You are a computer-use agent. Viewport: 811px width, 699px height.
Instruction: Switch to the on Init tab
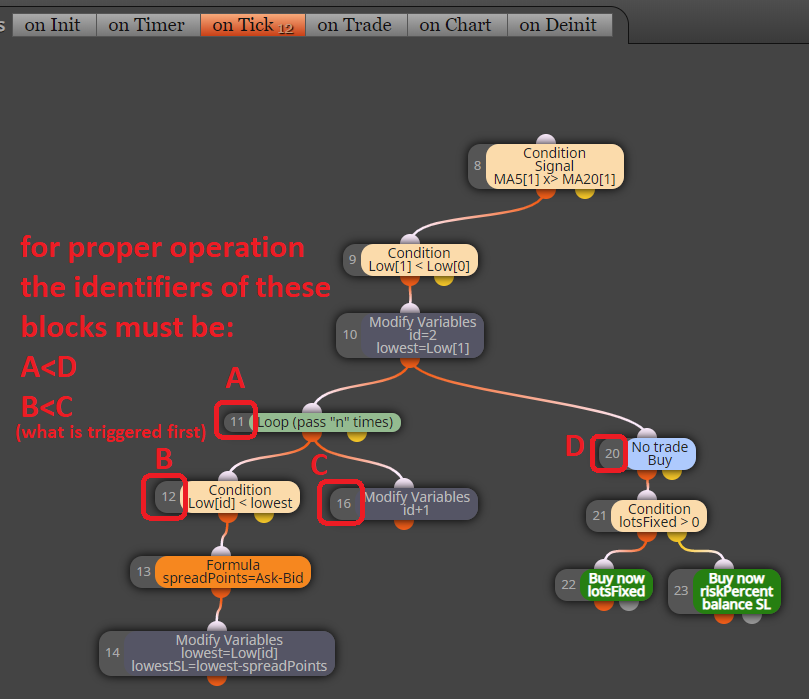pos(54,25)
